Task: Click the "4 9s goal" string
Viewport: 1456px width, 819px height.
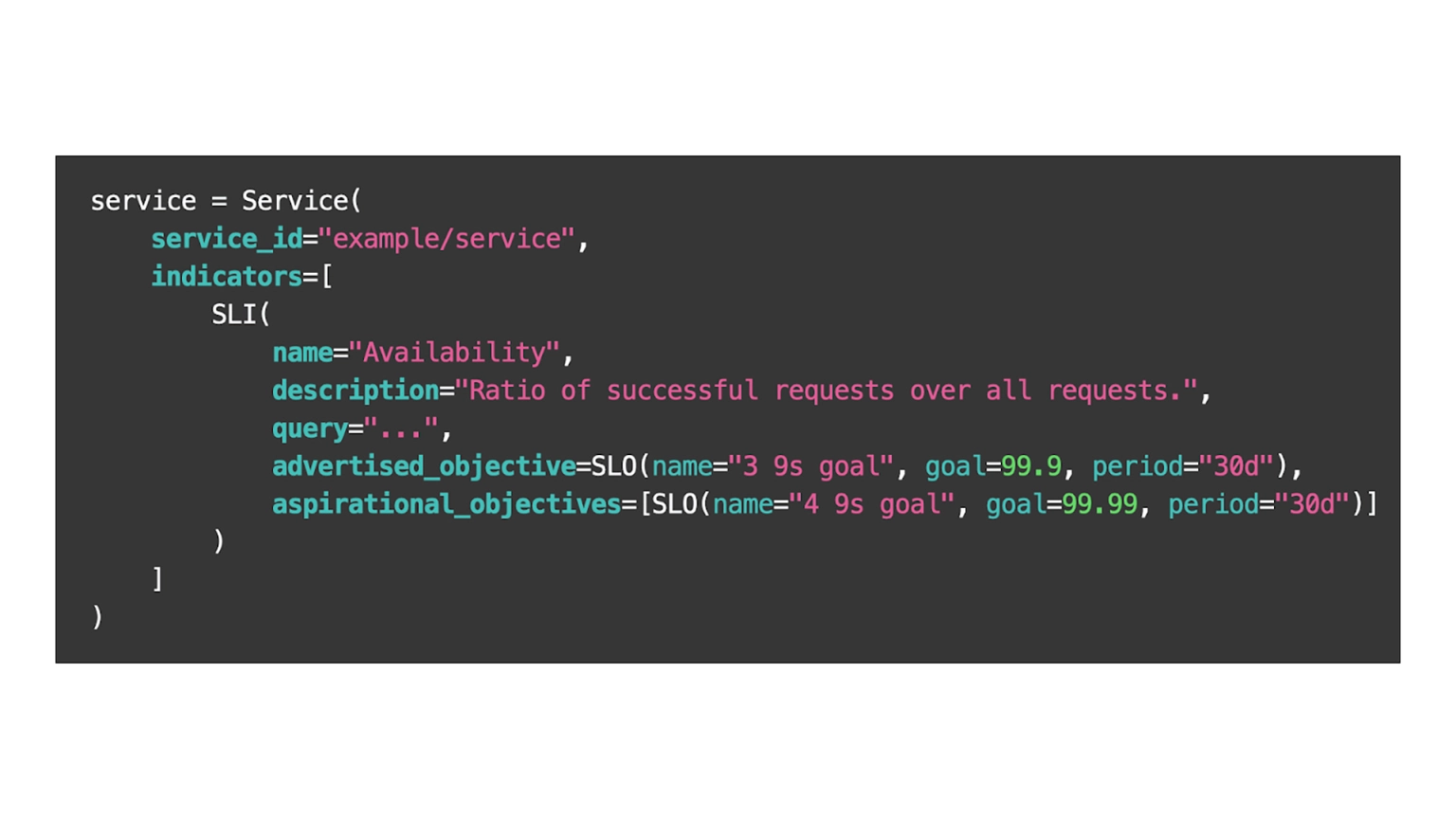Action: 871,504
